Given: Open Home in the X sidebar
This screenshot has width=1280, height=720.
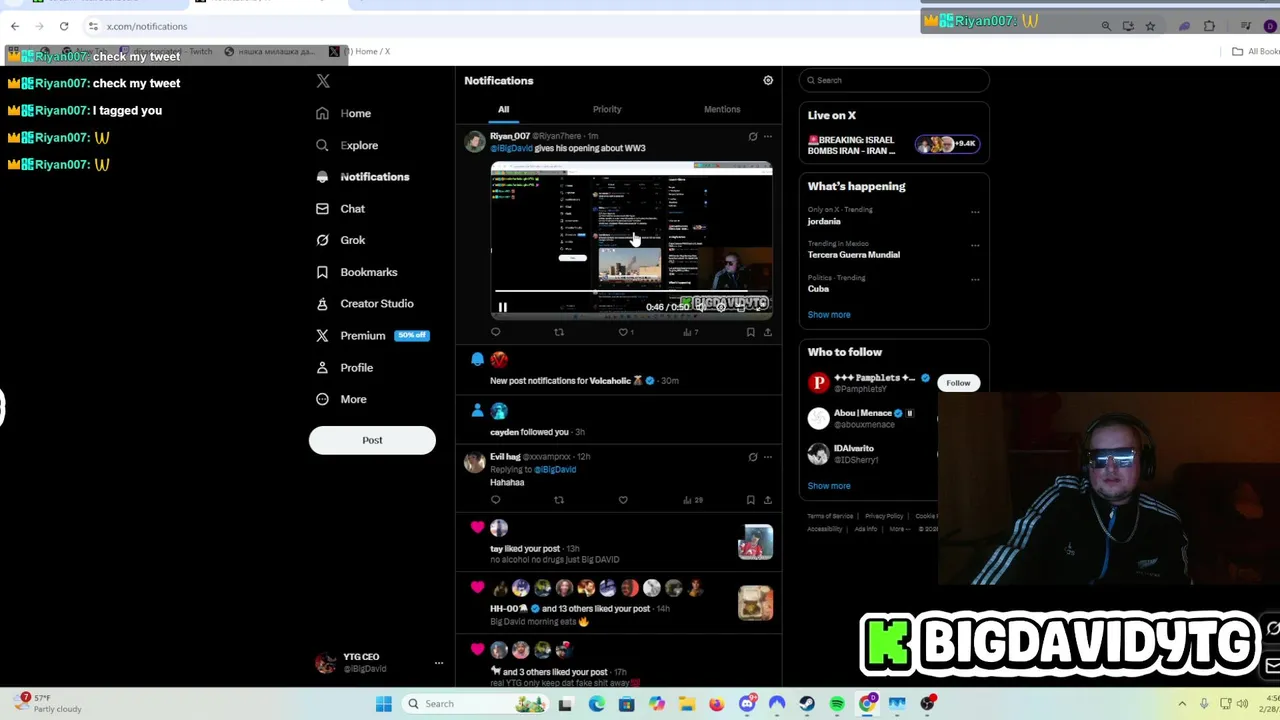Looking at the screenshot, I should (343, 114).
